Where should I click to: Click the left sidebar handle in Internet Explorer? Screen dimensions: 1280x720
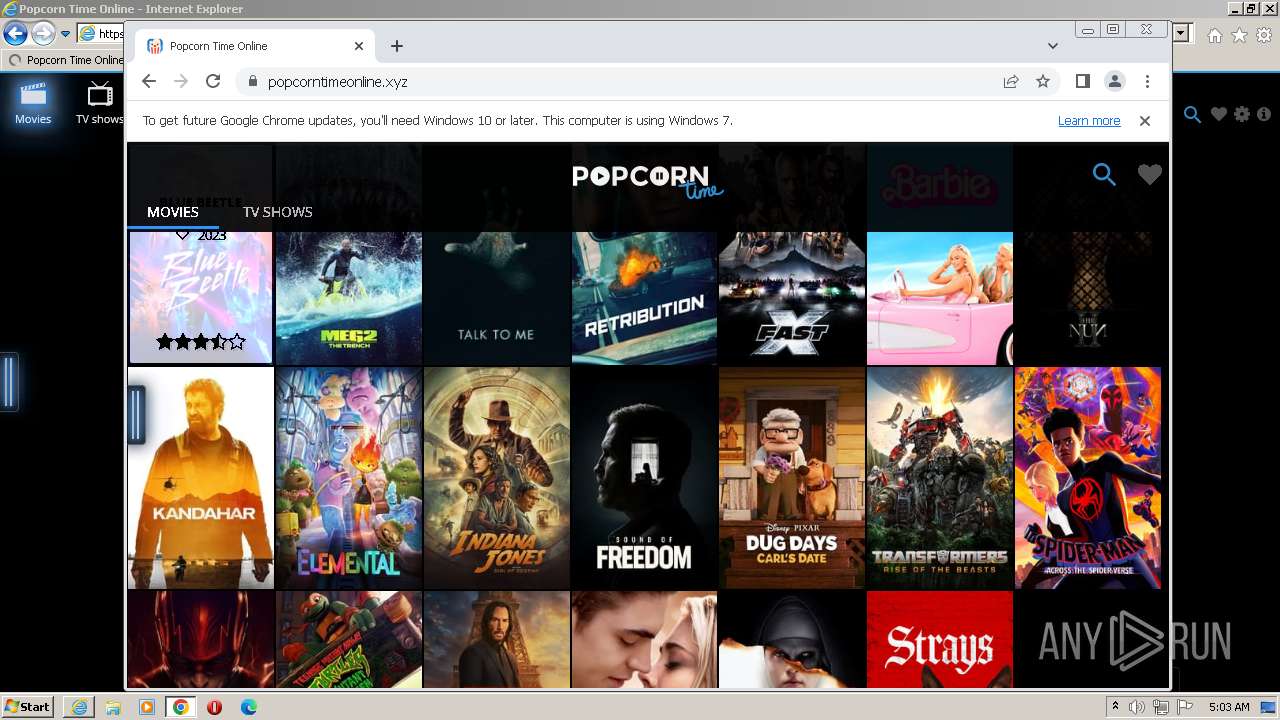pos(9,382)
